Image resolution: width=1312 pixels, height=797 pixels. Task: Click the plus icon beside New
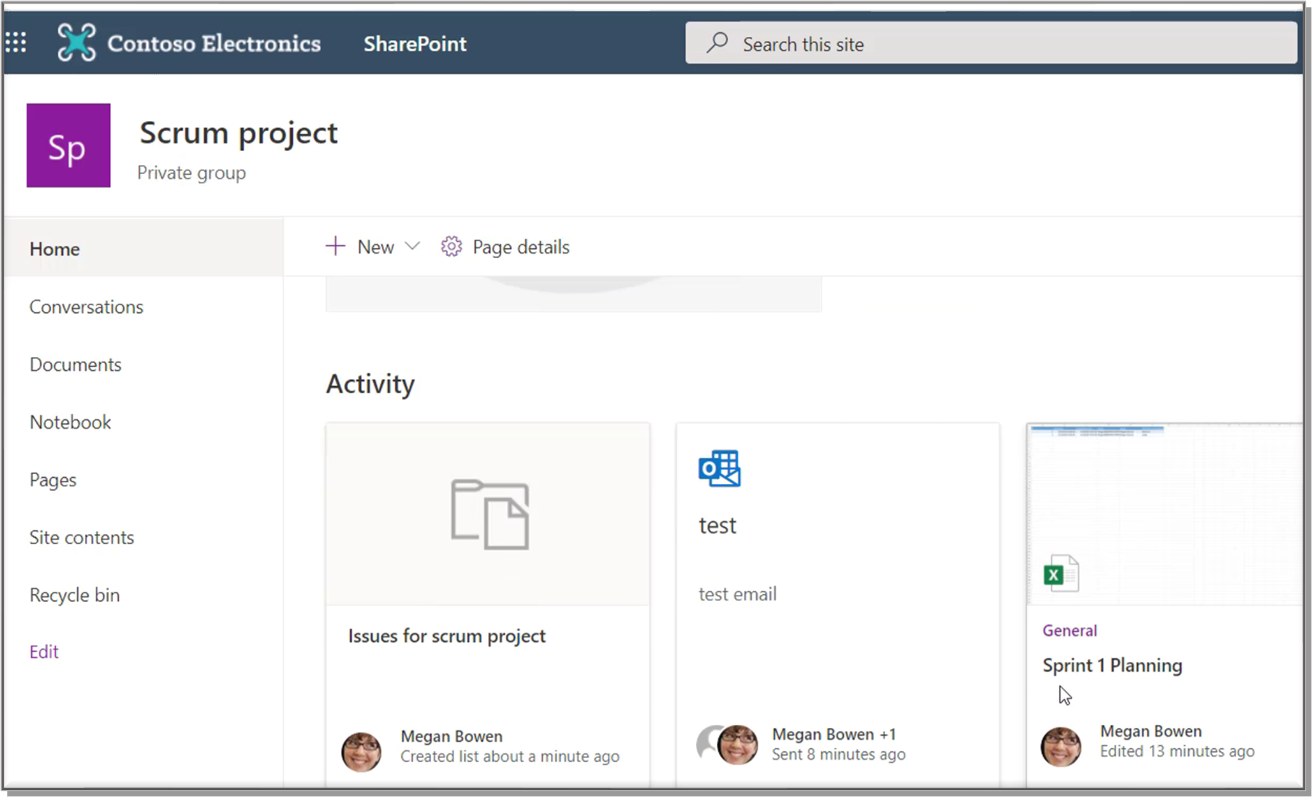(335, 246)
